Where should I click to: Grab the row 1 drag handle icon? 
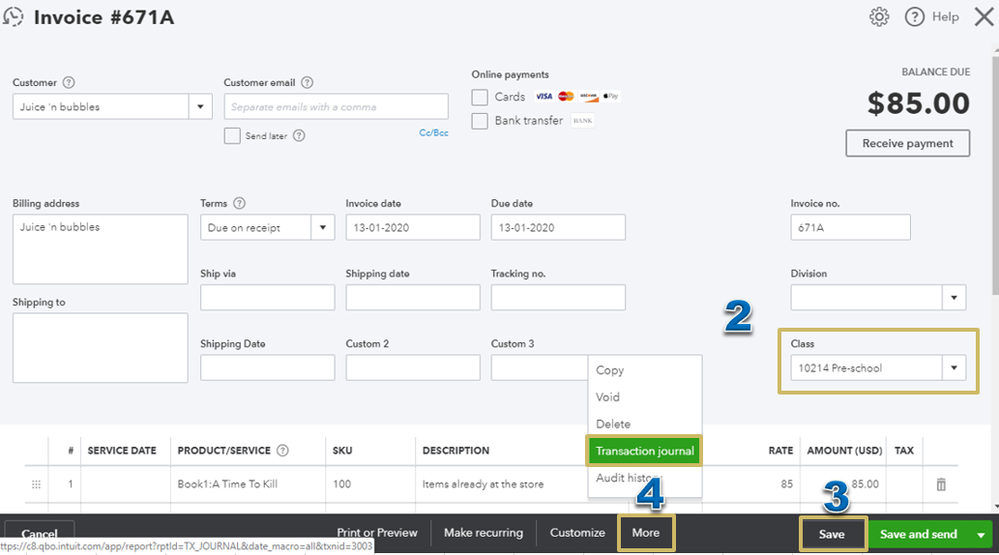(36, 484)
